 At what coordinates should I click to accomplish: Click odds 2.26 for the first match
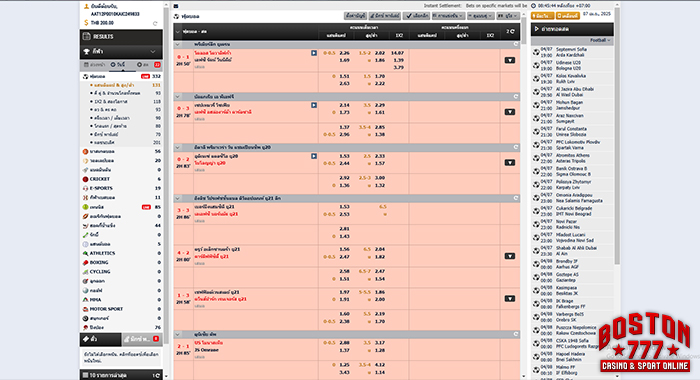coord(344,53)
